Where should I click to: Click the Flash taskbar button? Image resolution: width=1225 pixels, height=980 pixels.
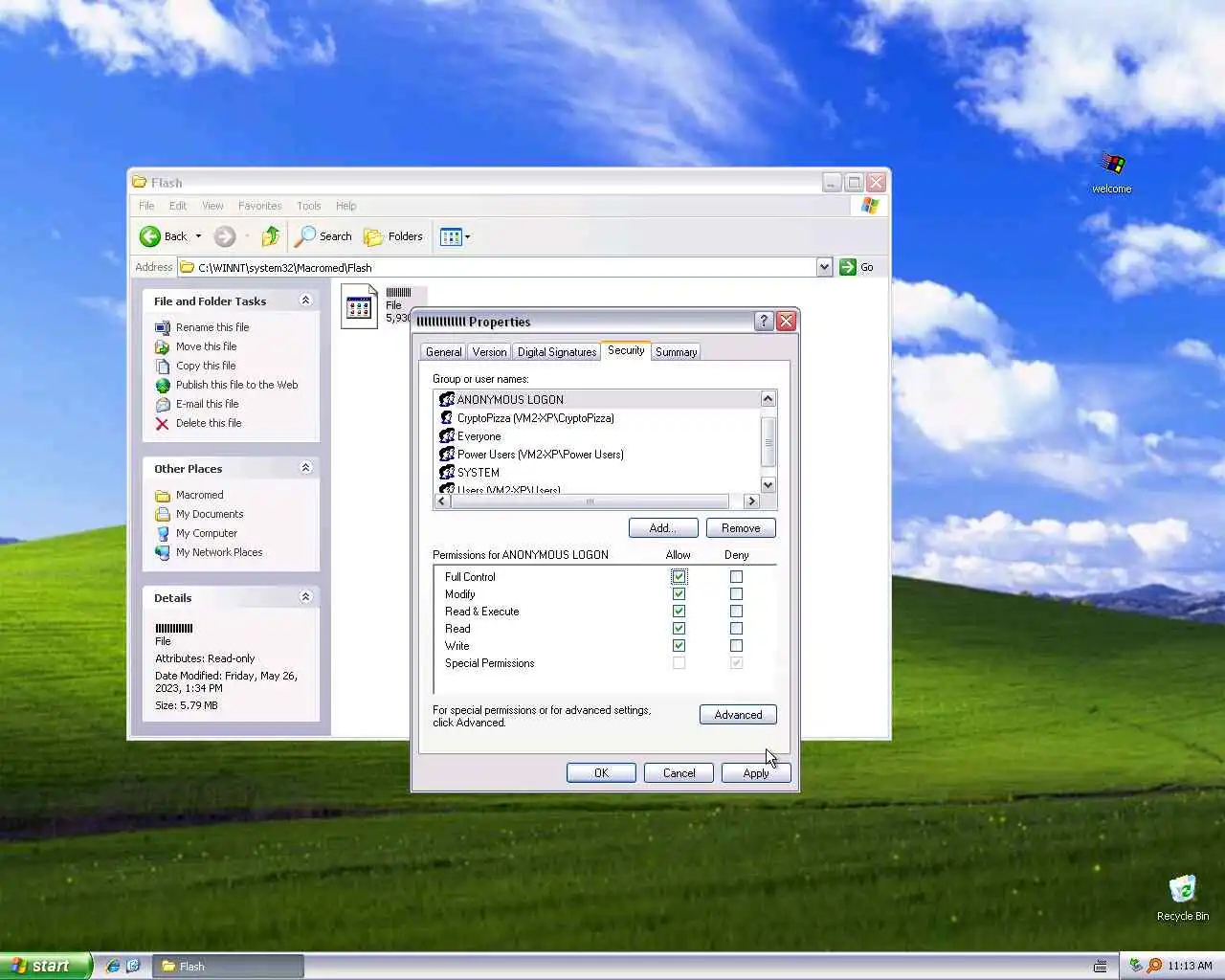(x=229, y=966)
